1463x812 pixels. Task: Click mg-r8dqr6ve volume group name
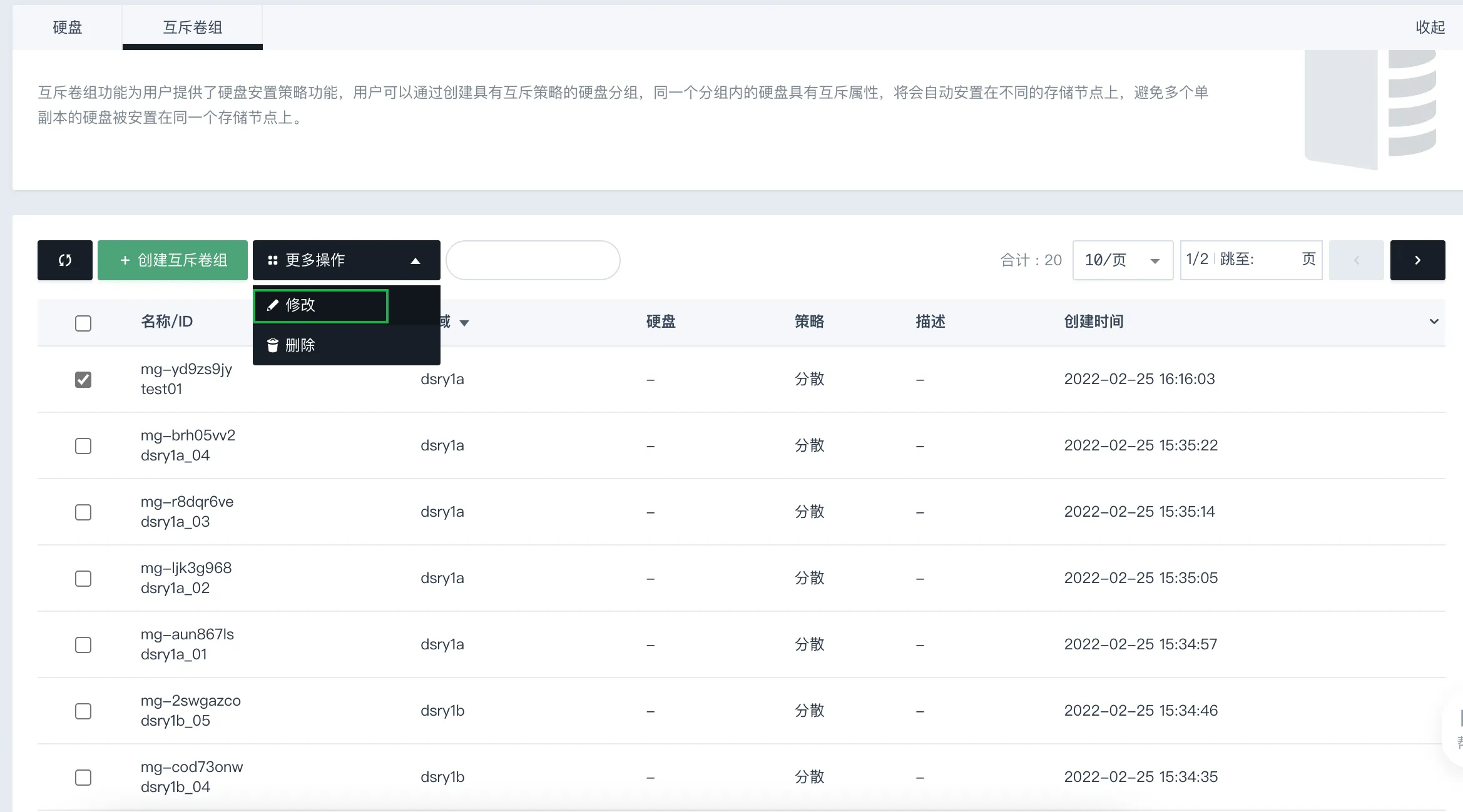[x=187, y=502]
